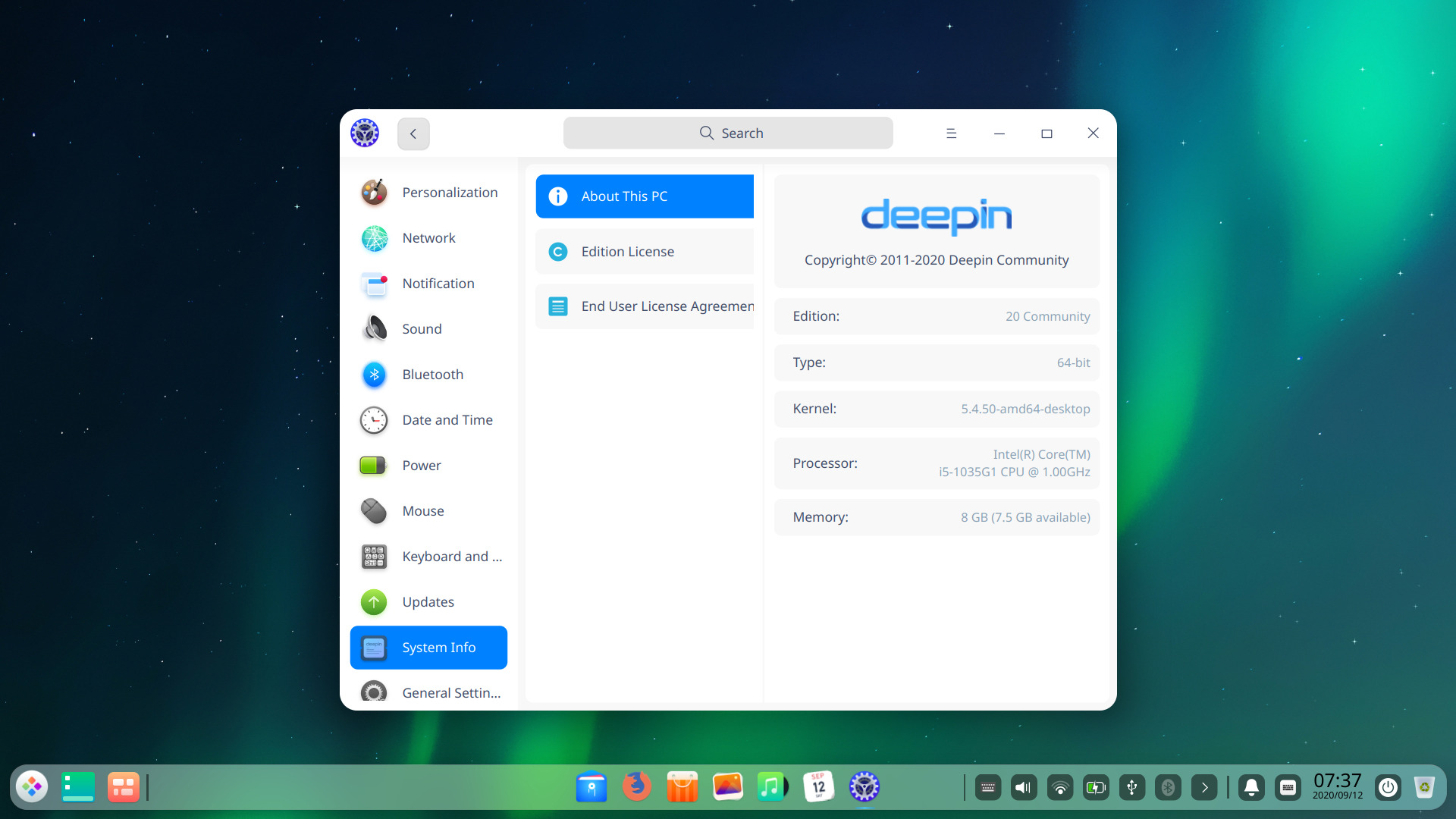Open notifications via the bell tray icon

tap(1251, 787)
